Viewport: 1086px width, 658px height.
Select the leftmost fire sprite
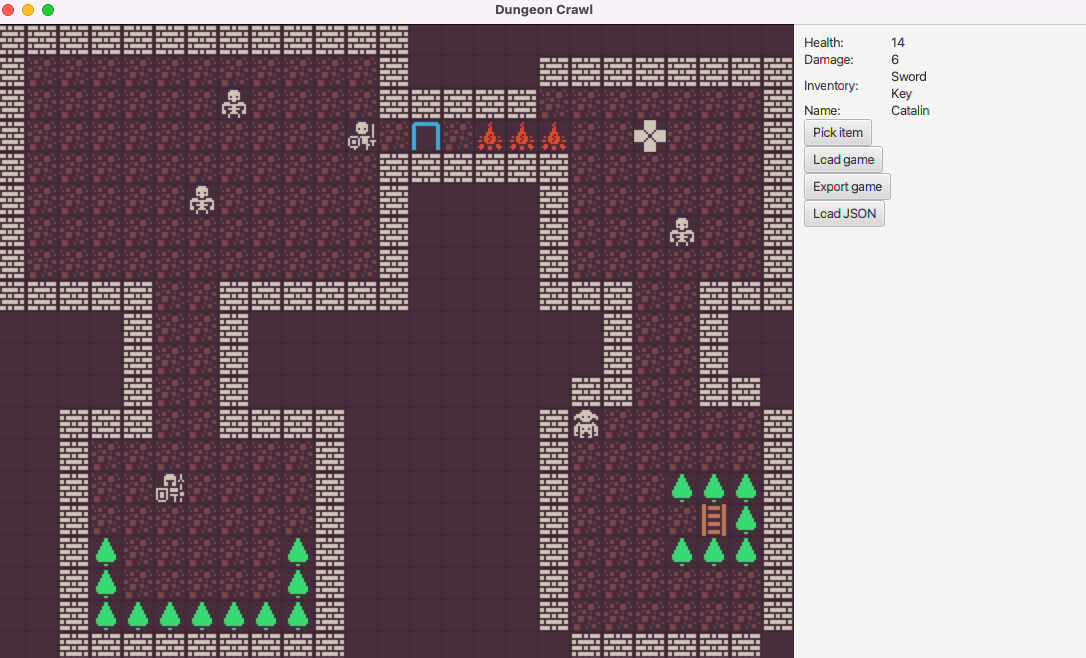[490, 137]
